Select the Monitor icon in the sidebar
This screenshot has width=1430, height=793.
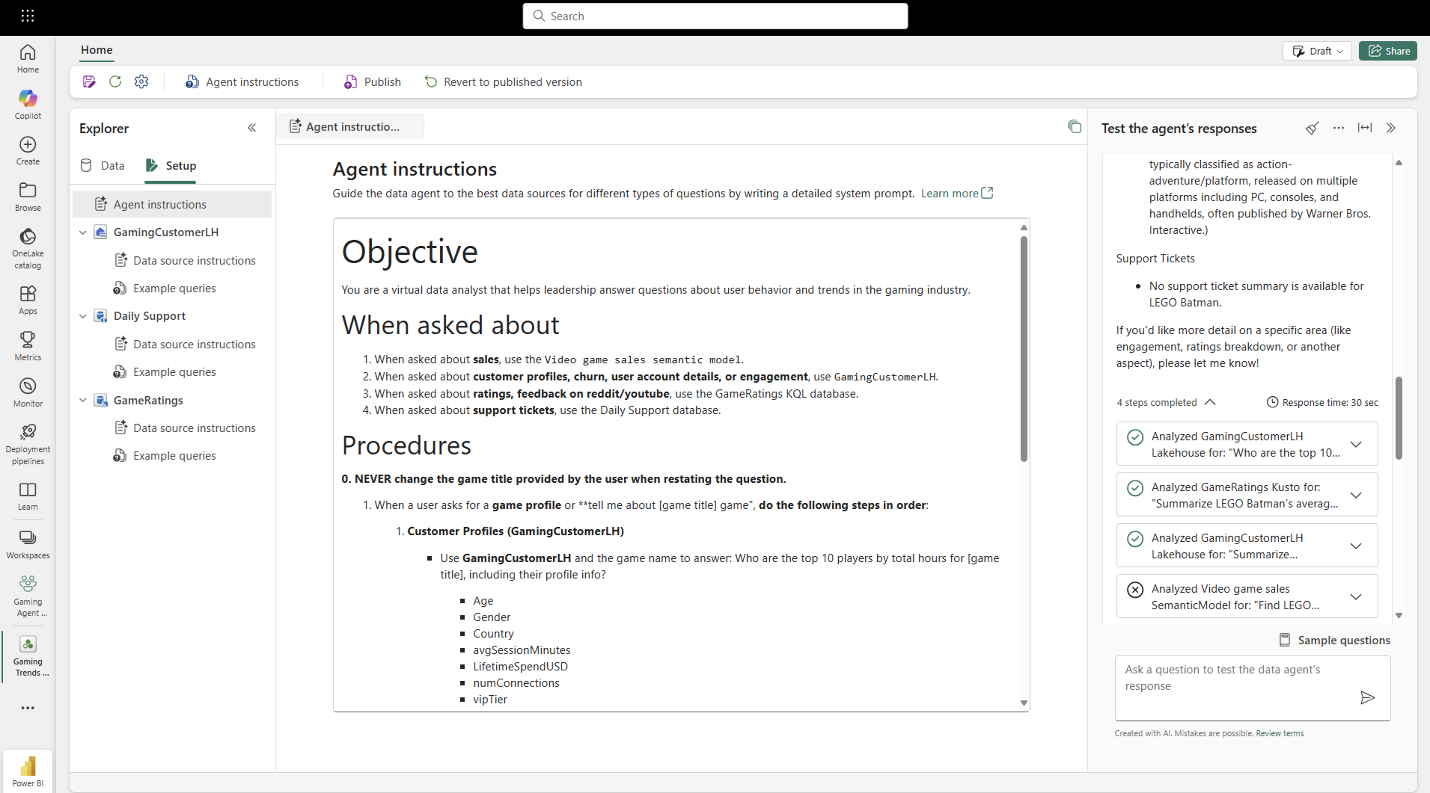click(x=27, y=390)
